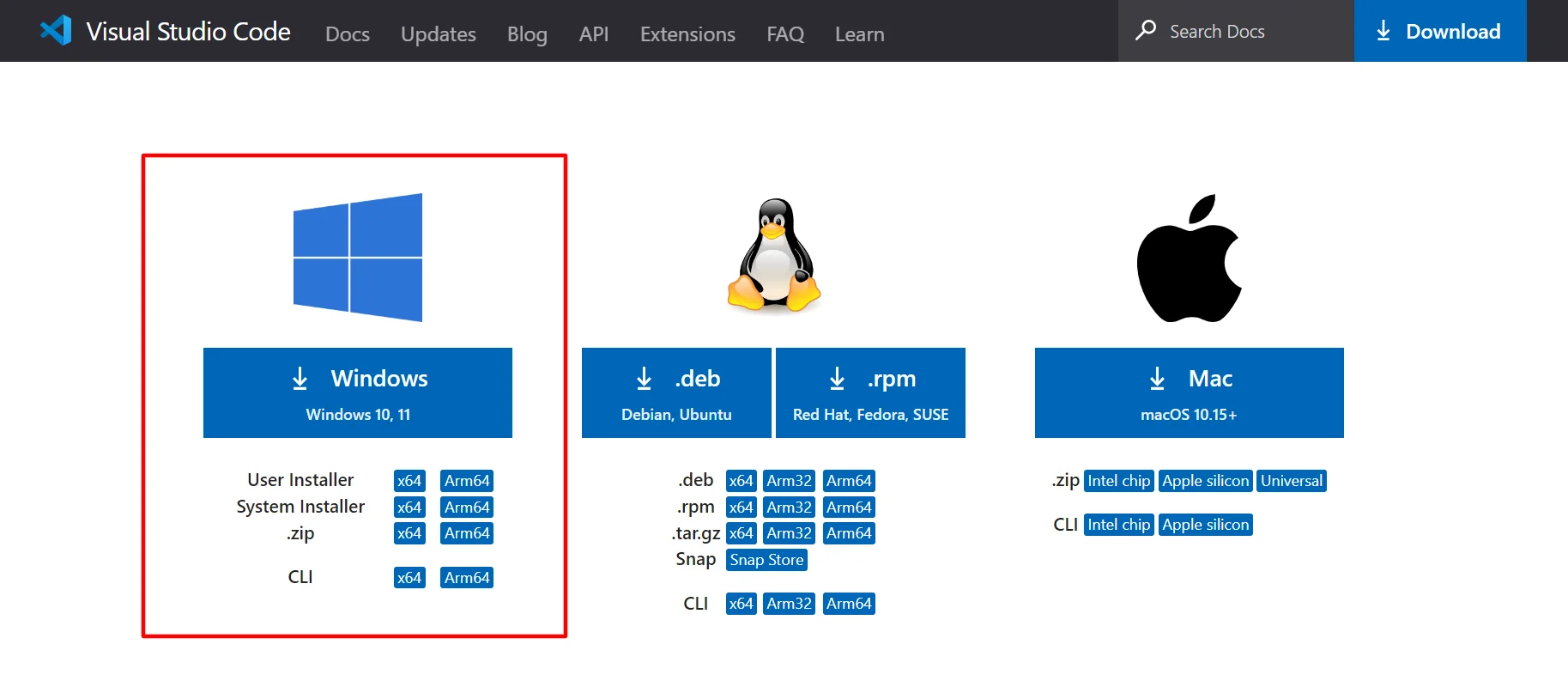The height and width of the screenshot is (693, 1568).
Task: Download the Mac macOS 10.15+ build
Action: click(x=1190, y=392)
